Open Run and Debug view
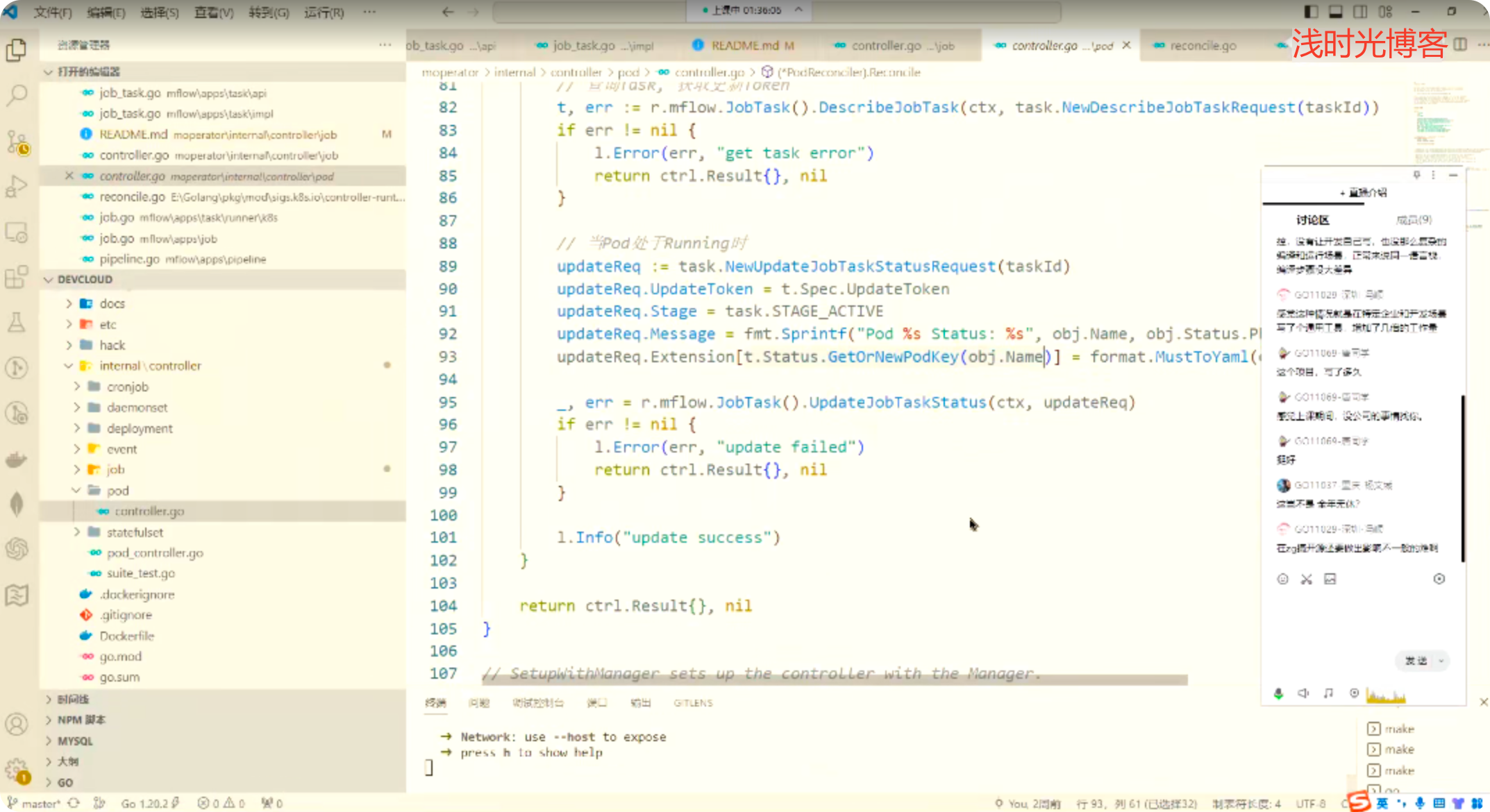This screenshot has height=812, width=1490. pyautogui.click(x=17, y=187)
